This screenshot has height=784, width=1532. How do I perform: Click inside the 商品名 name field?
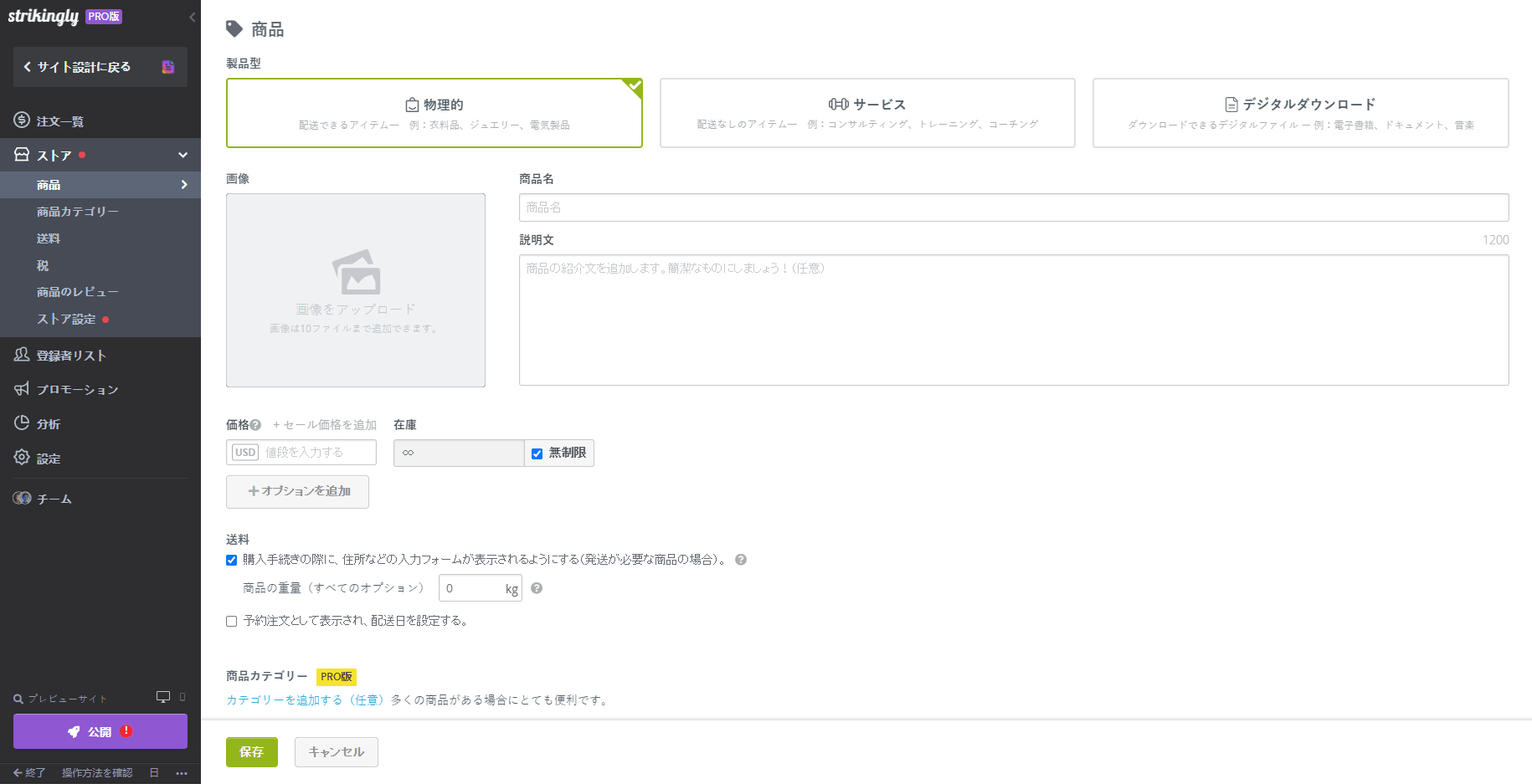coord(1013,208)
